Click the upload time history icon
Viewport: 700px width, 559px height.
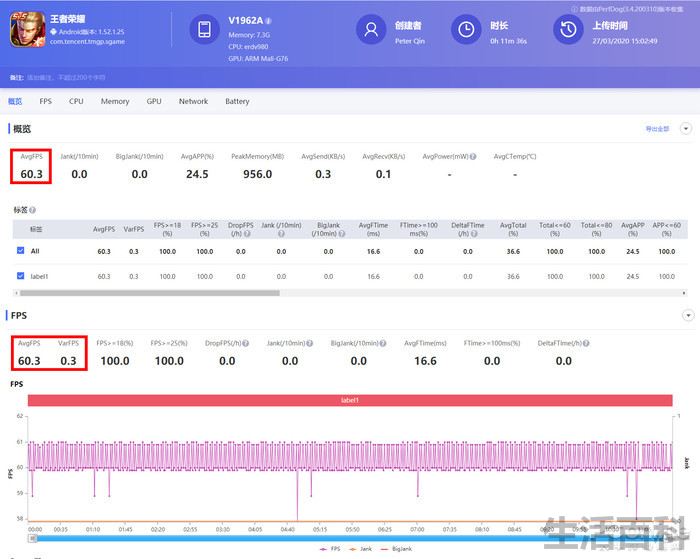pyautogui.click(x=568, y=29)
